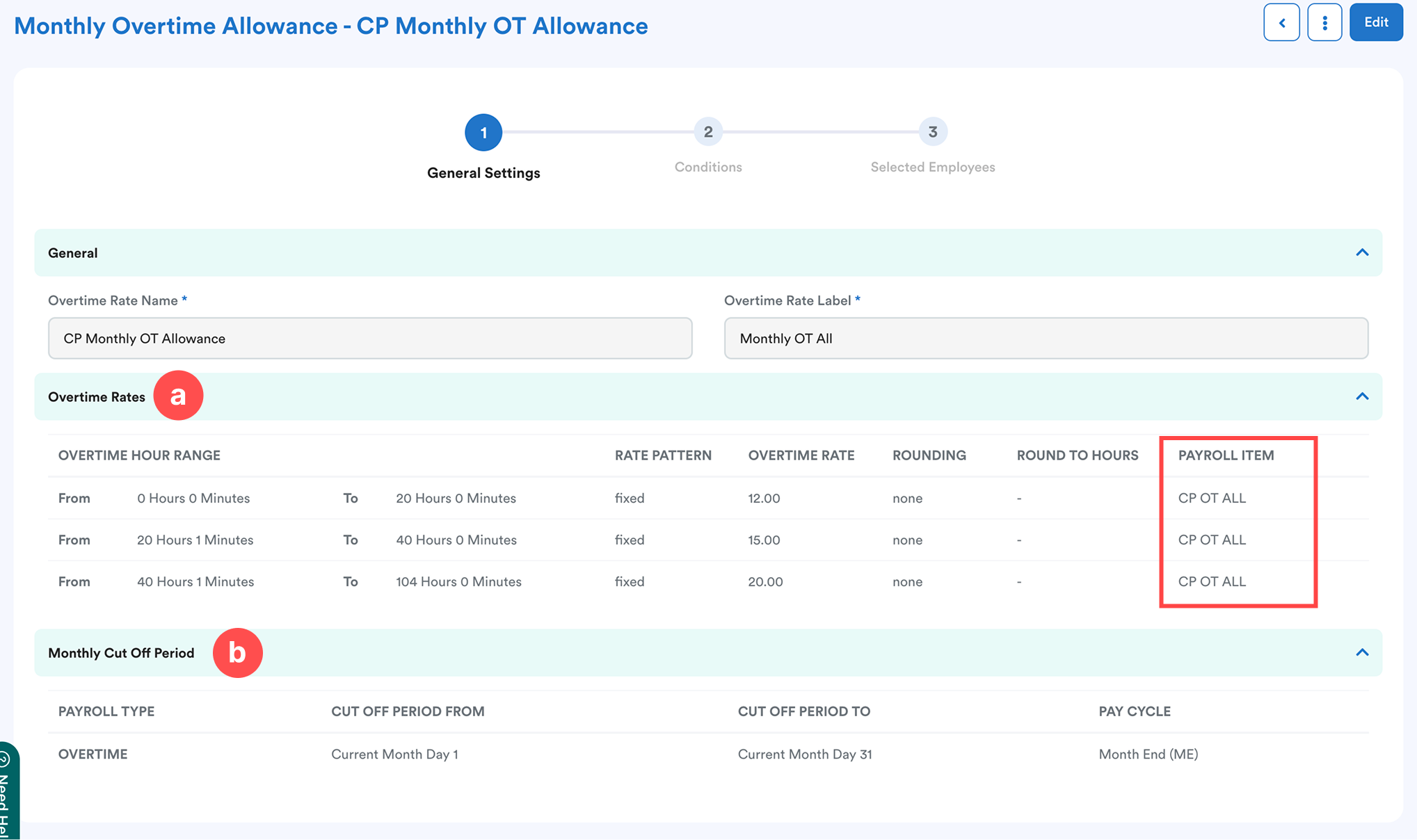The height and width of the screenshot is (840, 1417).
Task: Go to step 2 Conditions circle
Action: (x=707, y=131)
